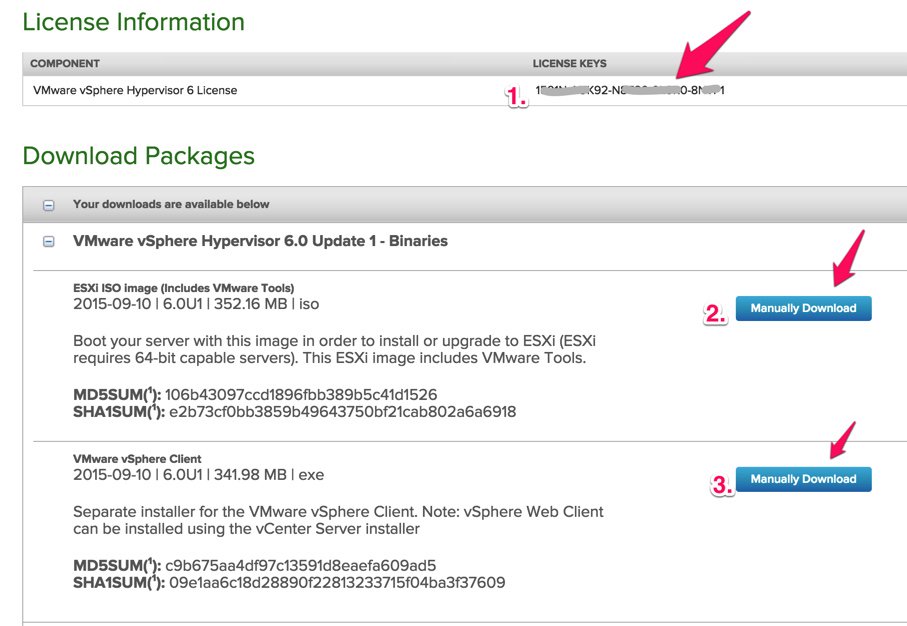The width and height of the screenshot is (907, 626).
Task: Click the '341.98 MB | exe' details line
Action: [198, 475]
